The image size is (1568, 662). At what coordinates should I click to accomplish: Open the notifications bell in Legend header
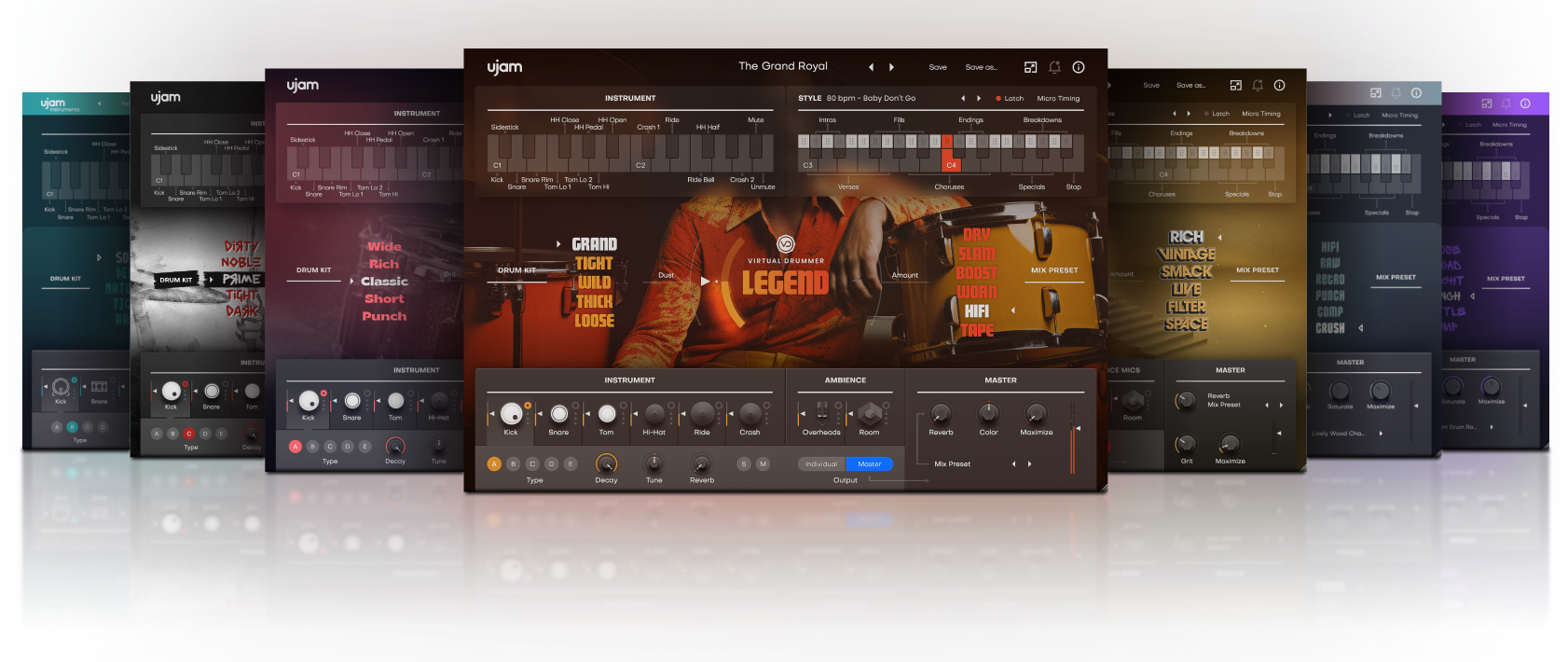(x=1054, y=67)
